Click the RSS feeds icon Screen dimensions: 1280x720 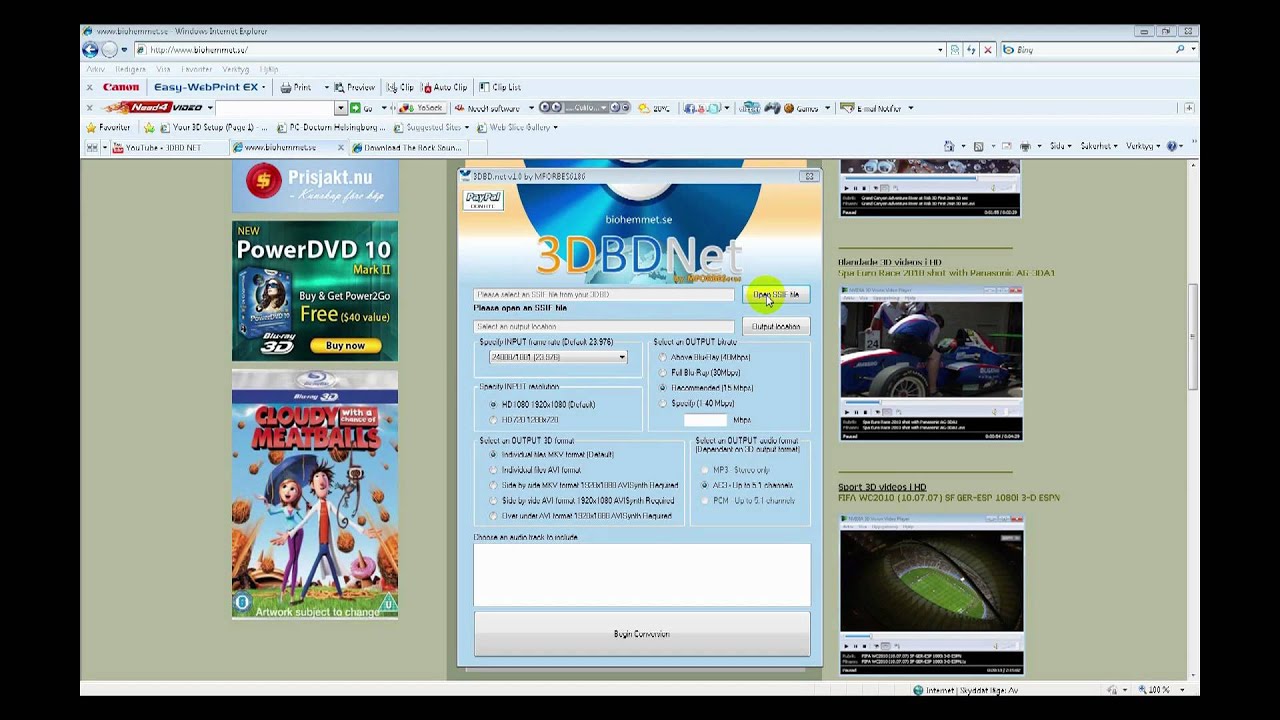pyautogui.click(x=979, y=146)
